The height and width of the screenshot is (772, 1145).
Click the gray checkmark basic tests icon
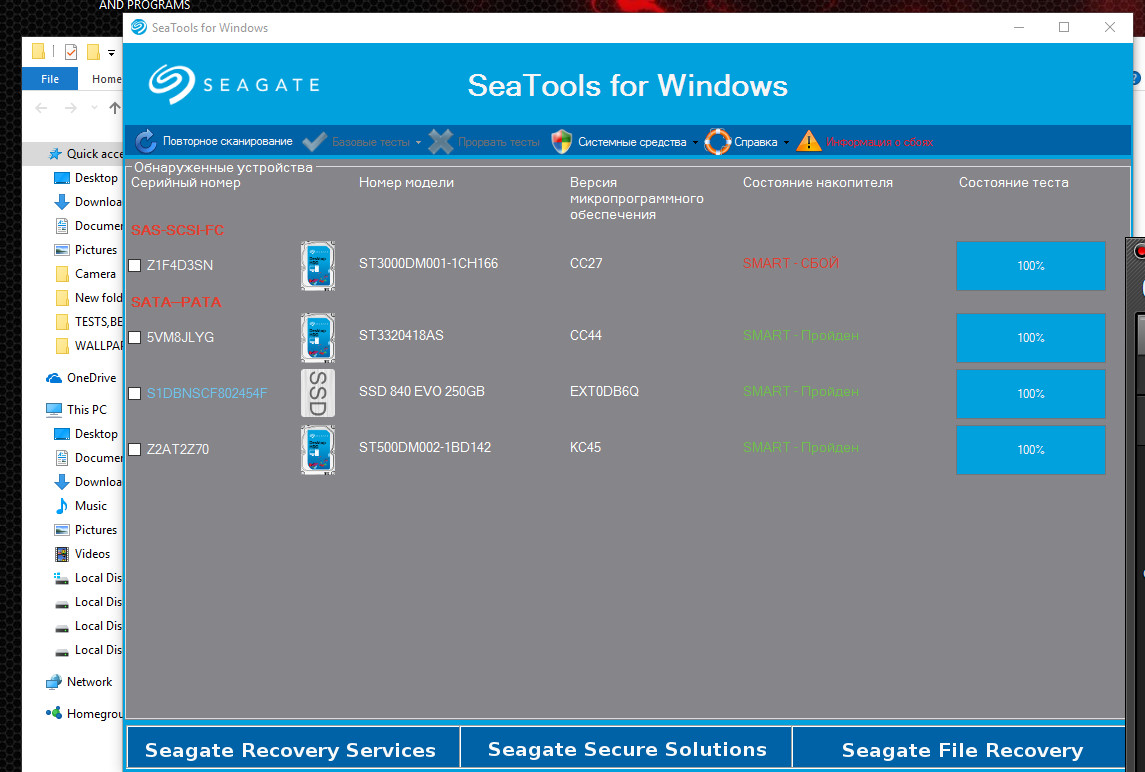[x=315, y=142]
